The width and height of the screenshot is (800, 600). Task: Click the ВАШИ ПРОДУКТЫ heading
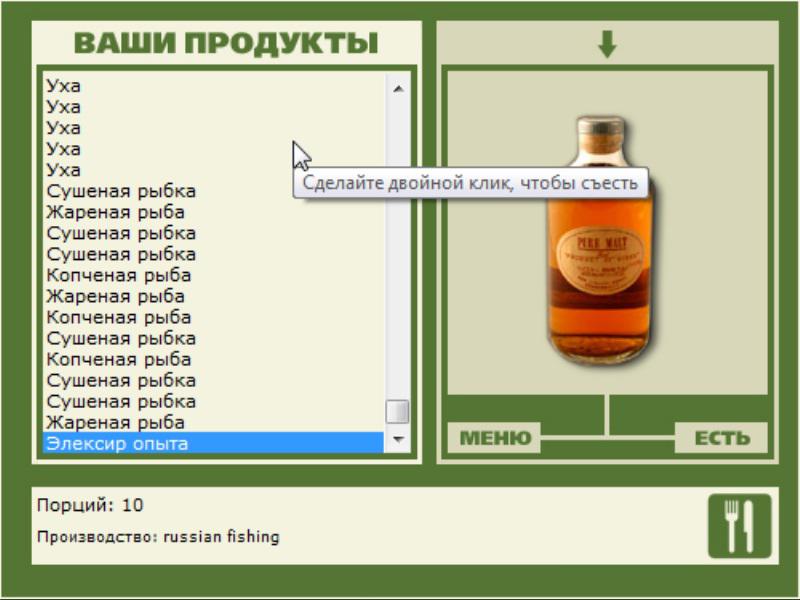point(226,43)
